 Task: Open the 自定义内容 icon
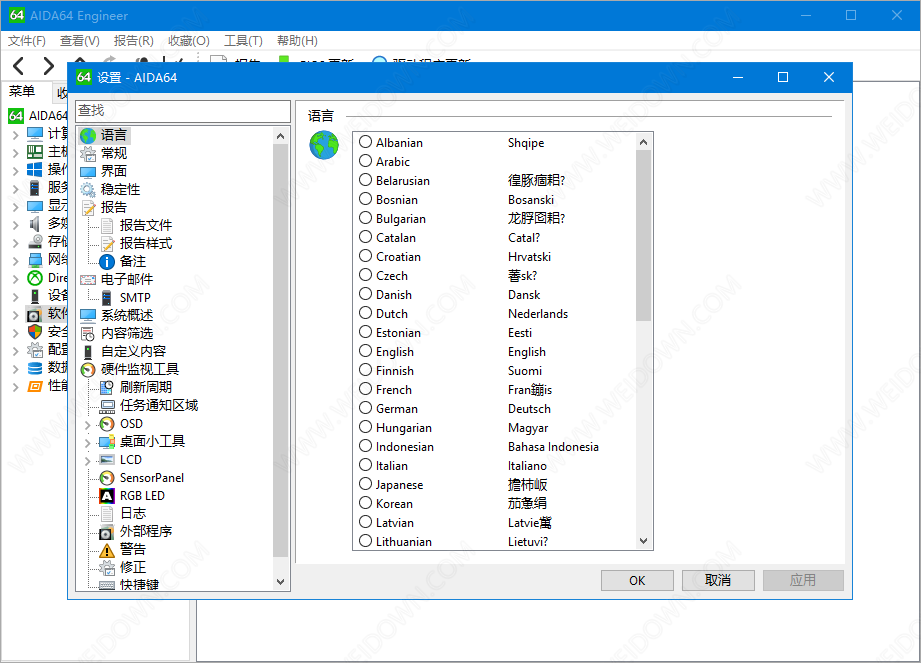88,352
